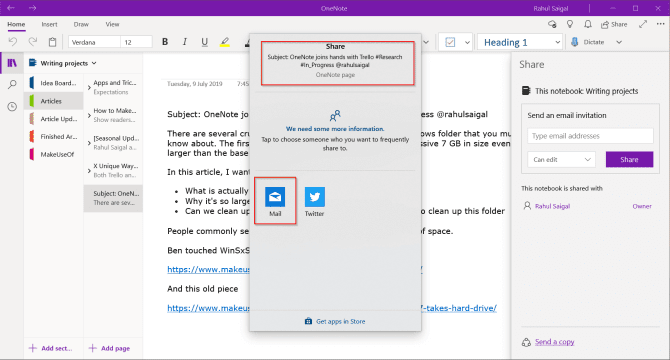Click the sync status cloud icon

tap(552, 24)
